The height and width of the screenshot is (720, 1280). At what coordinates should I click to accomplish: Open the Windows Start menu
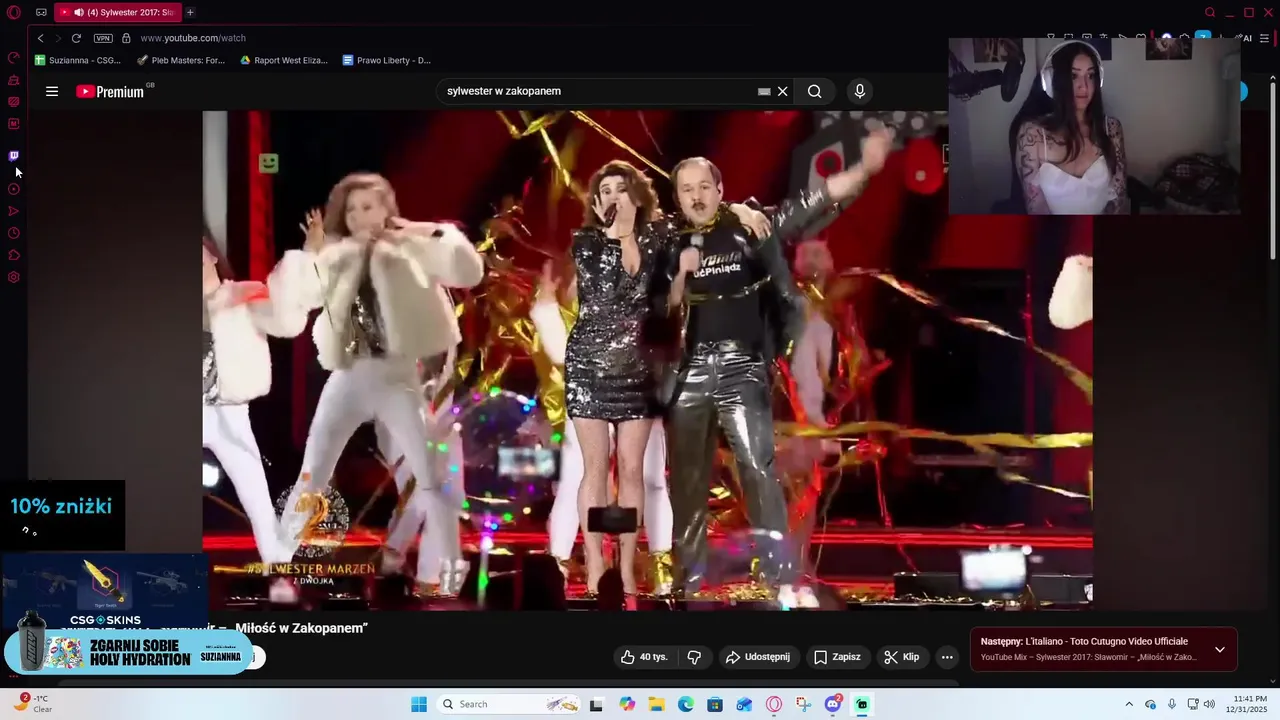click(419, 704)
